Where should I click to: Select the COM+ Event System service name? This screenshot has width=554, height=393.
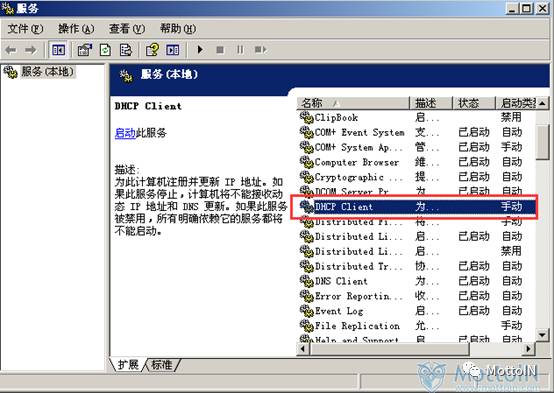(x=359, y=132)
